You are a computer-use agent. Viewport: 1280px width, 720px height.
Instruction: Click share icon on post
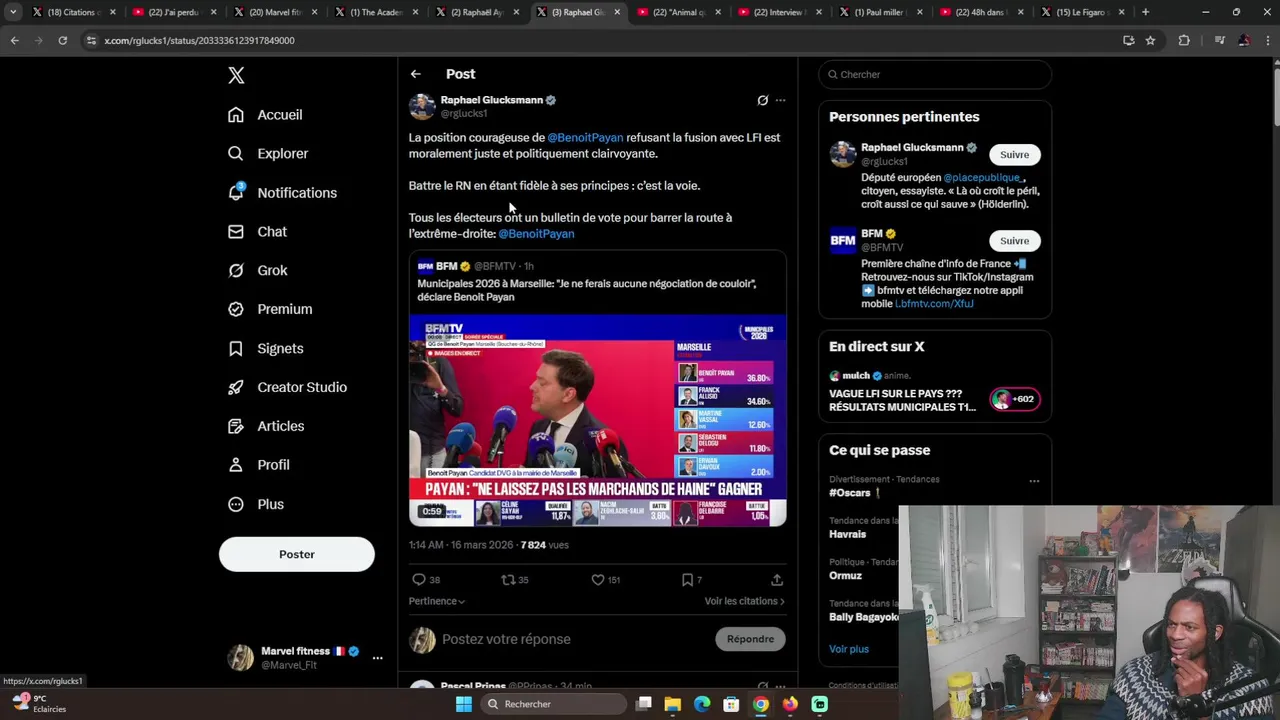(777, 580)
